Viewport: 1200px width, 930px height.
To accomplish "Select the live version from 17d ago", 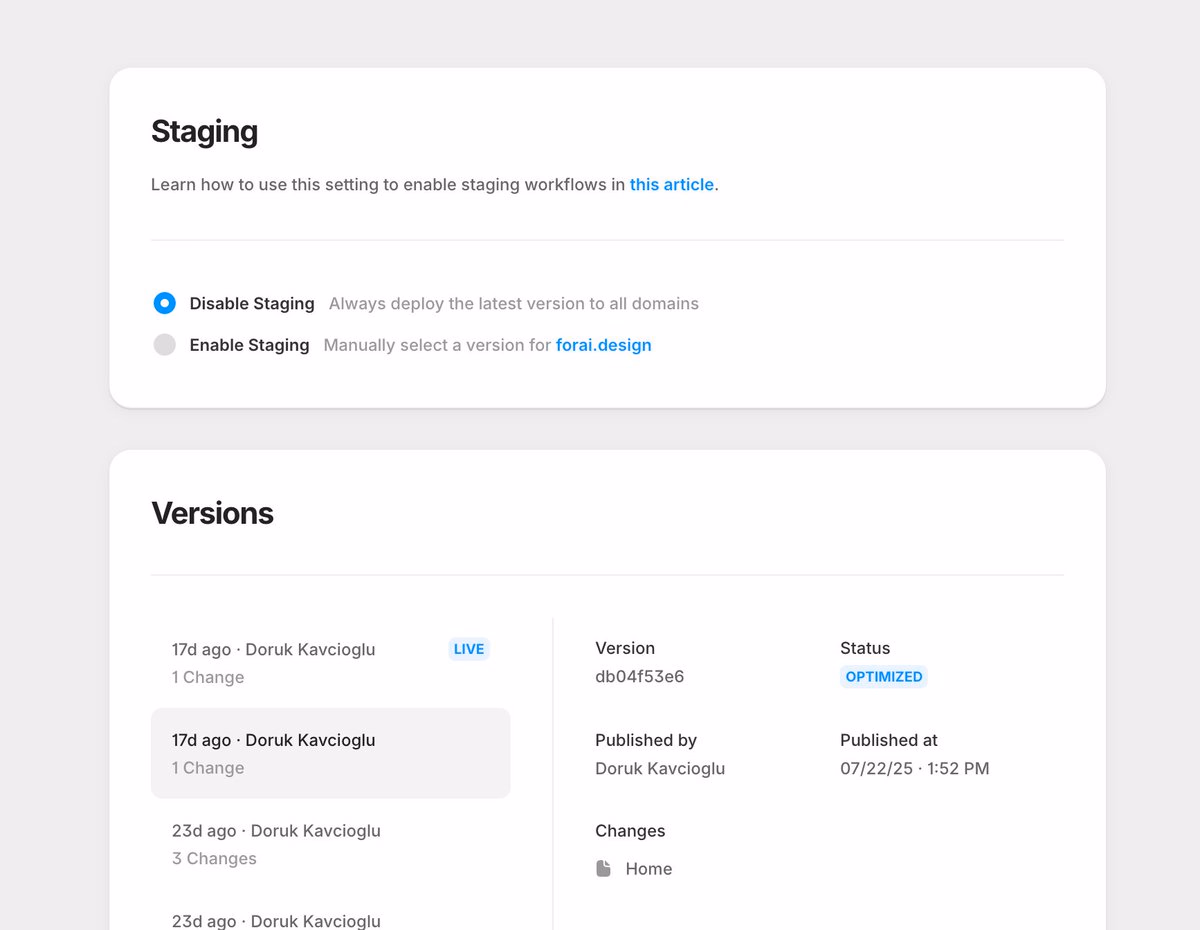I will pyautogui.click(x=331, y=663).
